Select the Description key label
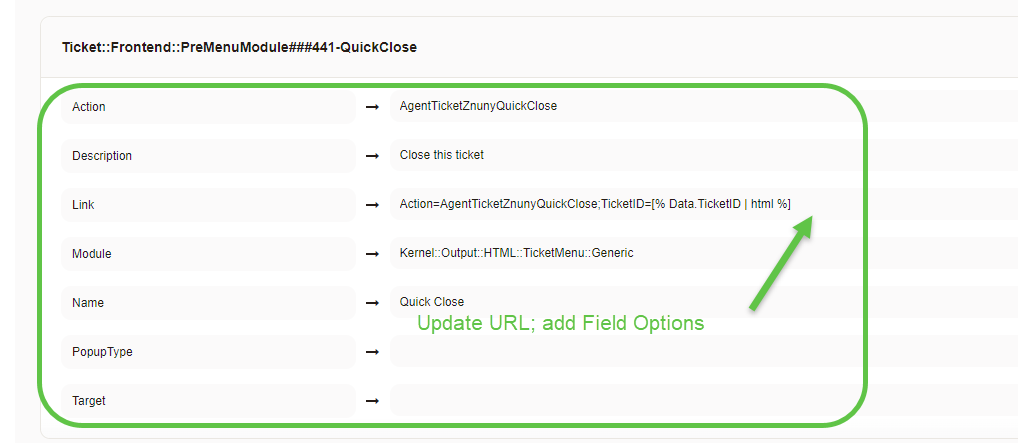This screenshot has width=1018, height=443. pos(102,155)
